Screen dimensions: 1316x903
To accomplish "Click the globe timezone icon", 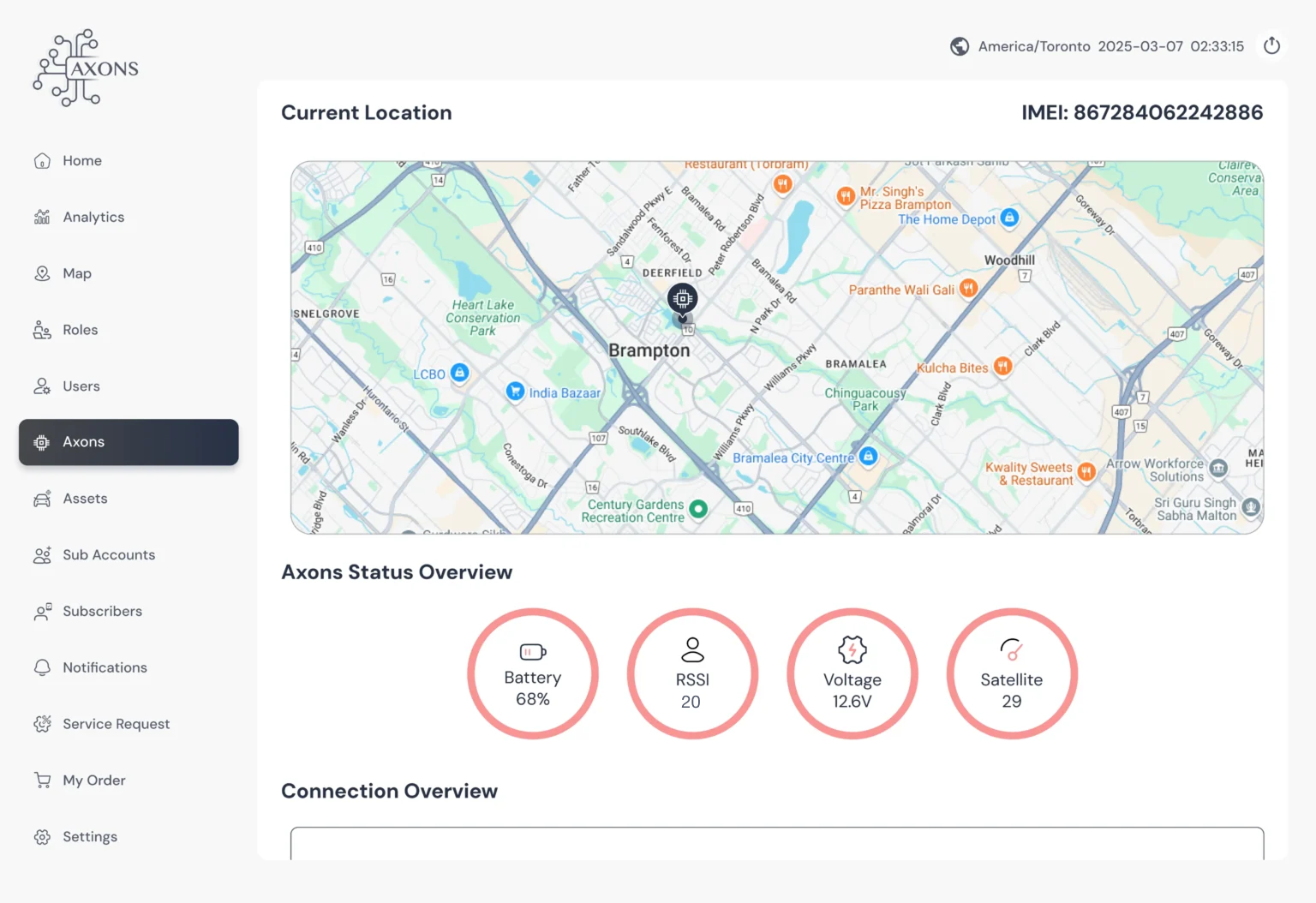I will [x=960, y=46].
